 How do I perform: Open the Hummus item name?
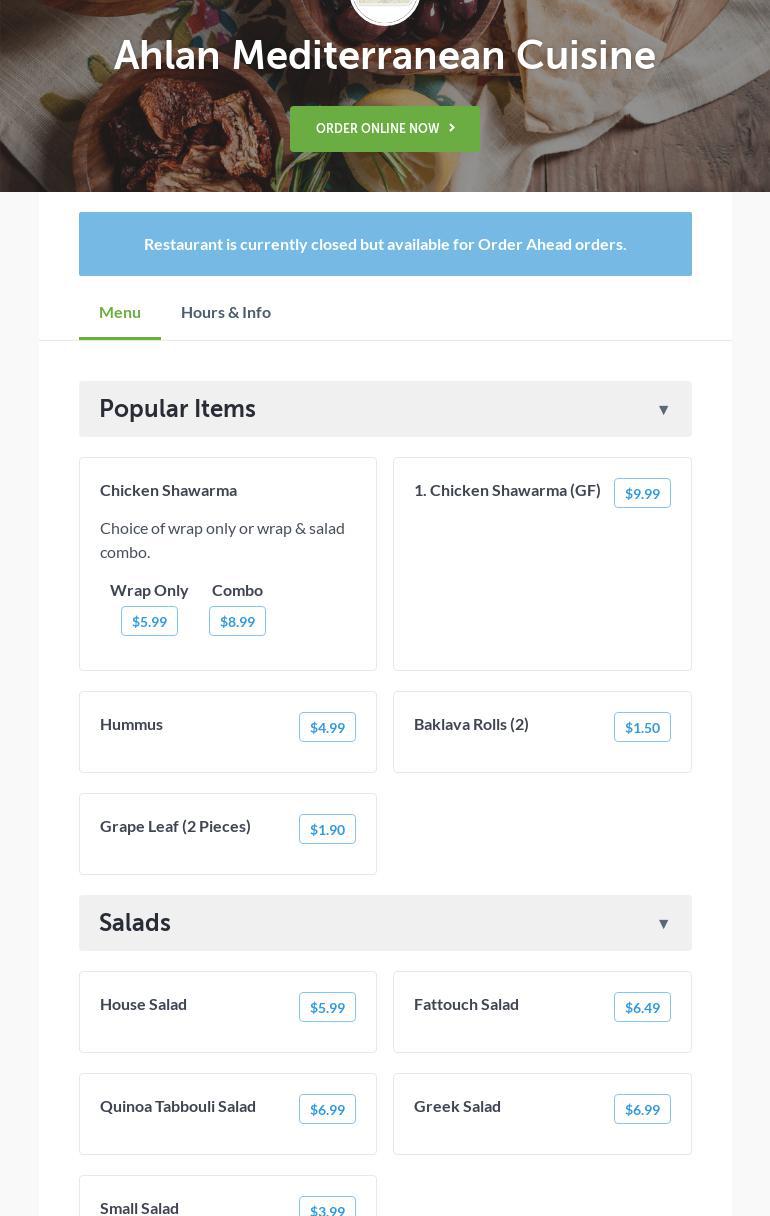[x=131, y=724]
